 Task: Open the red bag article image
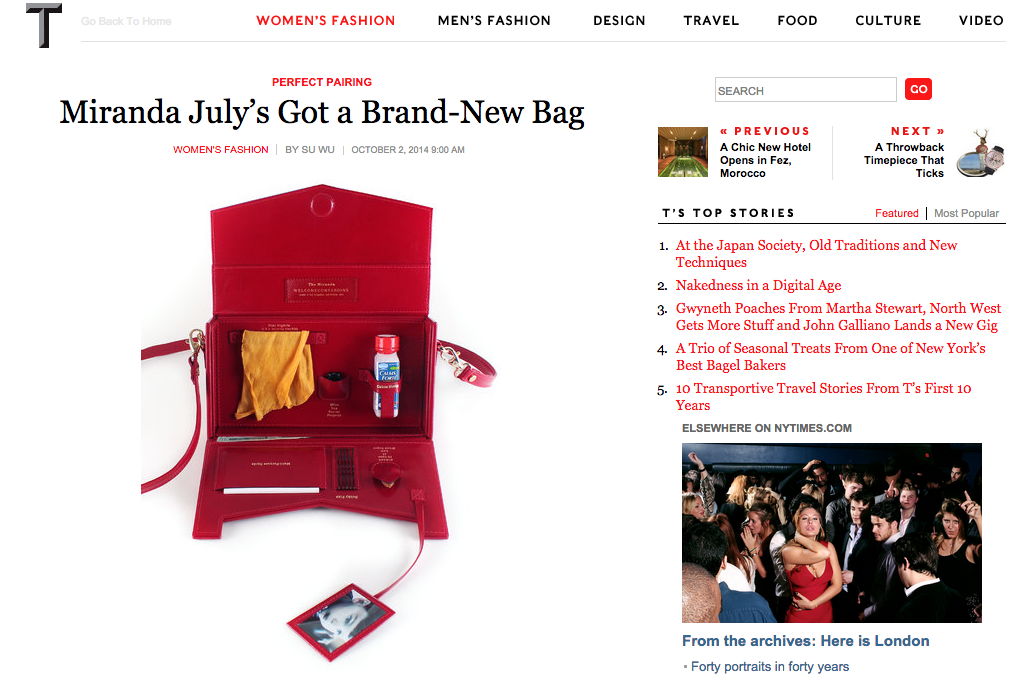(319, 423)
